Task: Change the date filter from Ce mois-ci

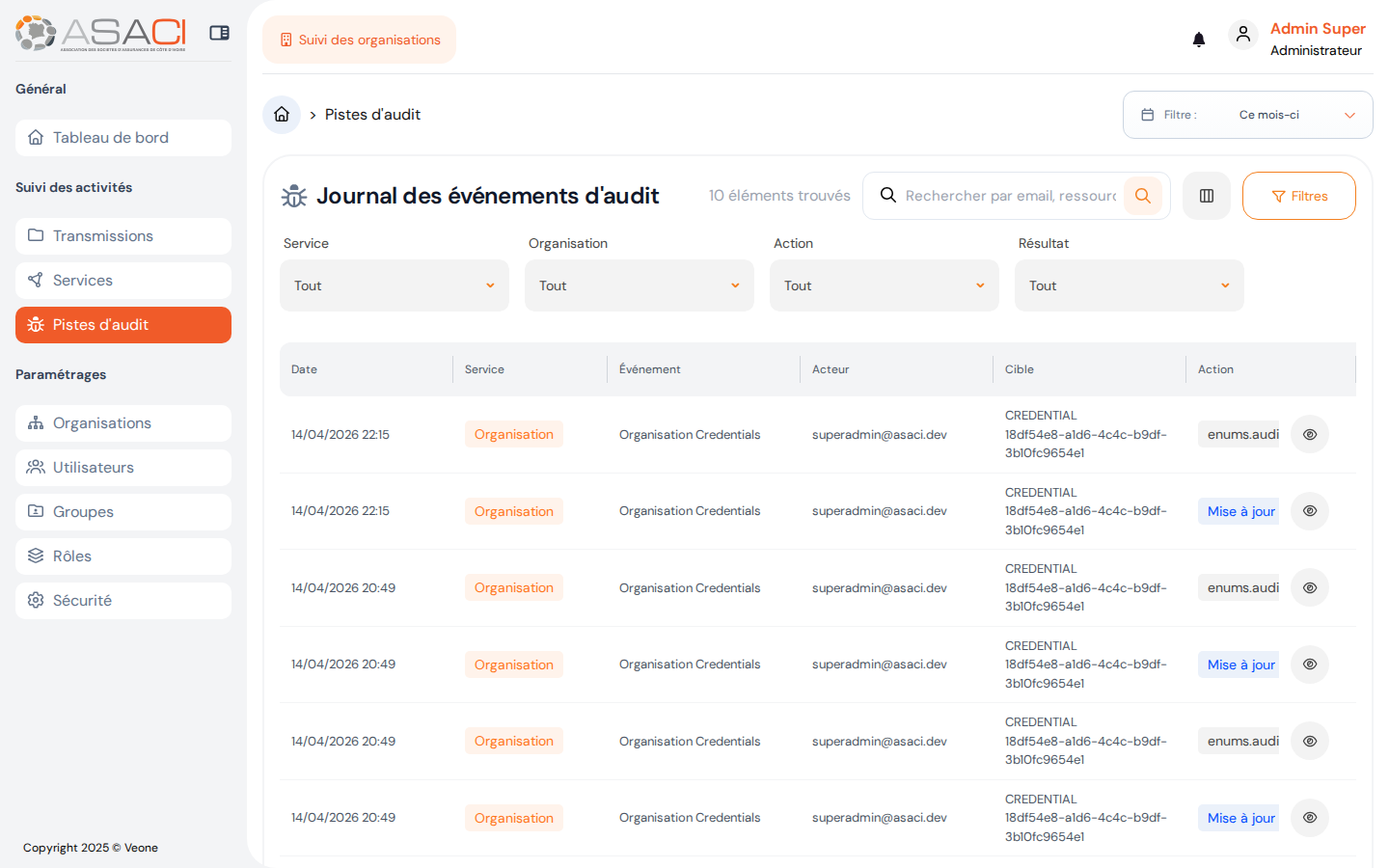Action: pos(1247,114)
